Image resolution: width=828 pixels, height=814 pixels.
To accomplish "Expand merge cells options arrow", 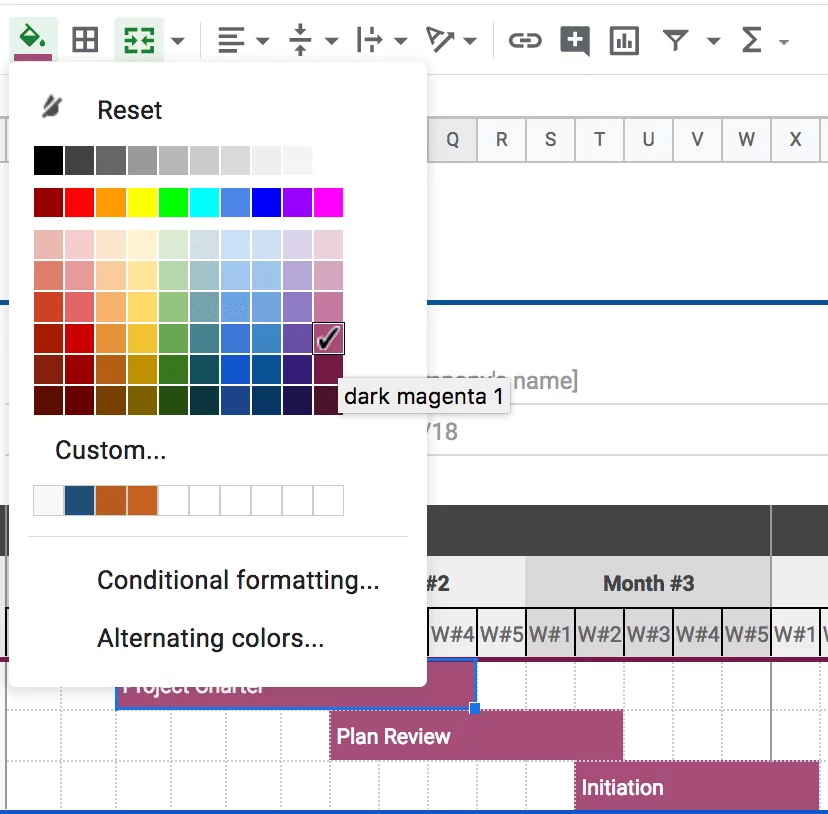I will [x=178, y=41].
